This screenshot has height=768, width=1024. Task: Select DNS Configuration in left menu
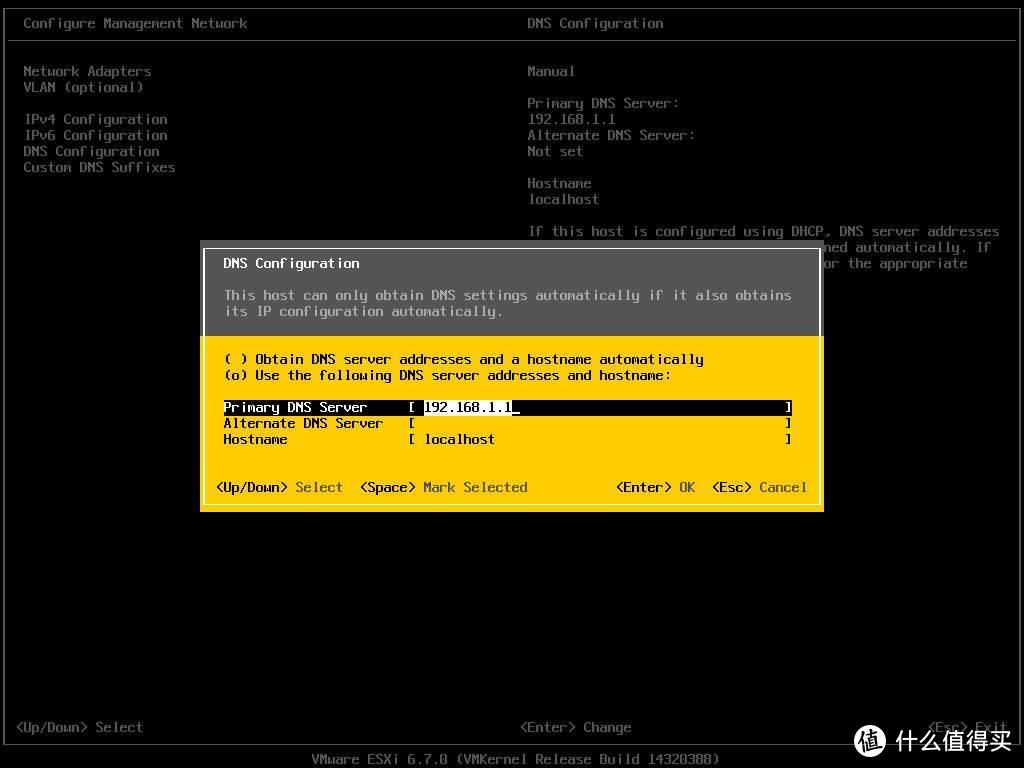[91, 151]
